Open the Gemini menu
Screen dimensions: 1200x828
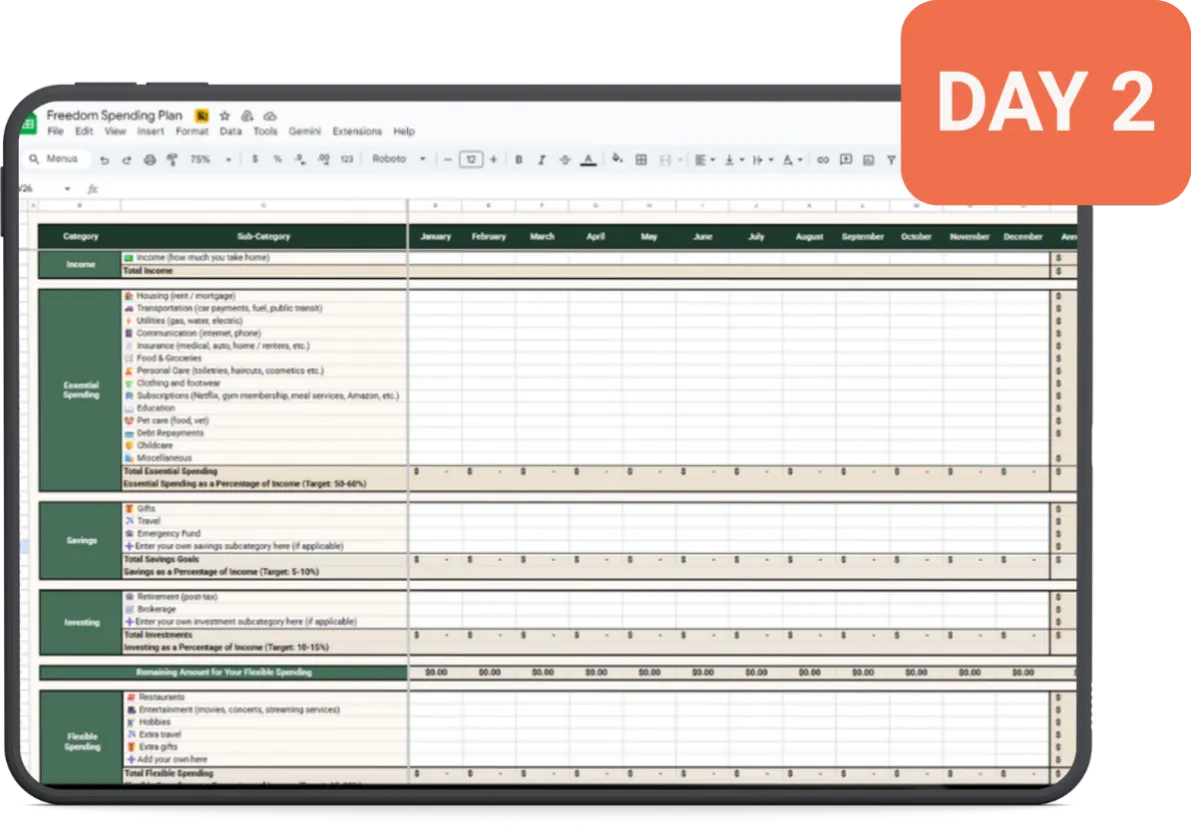pos(305,131)
